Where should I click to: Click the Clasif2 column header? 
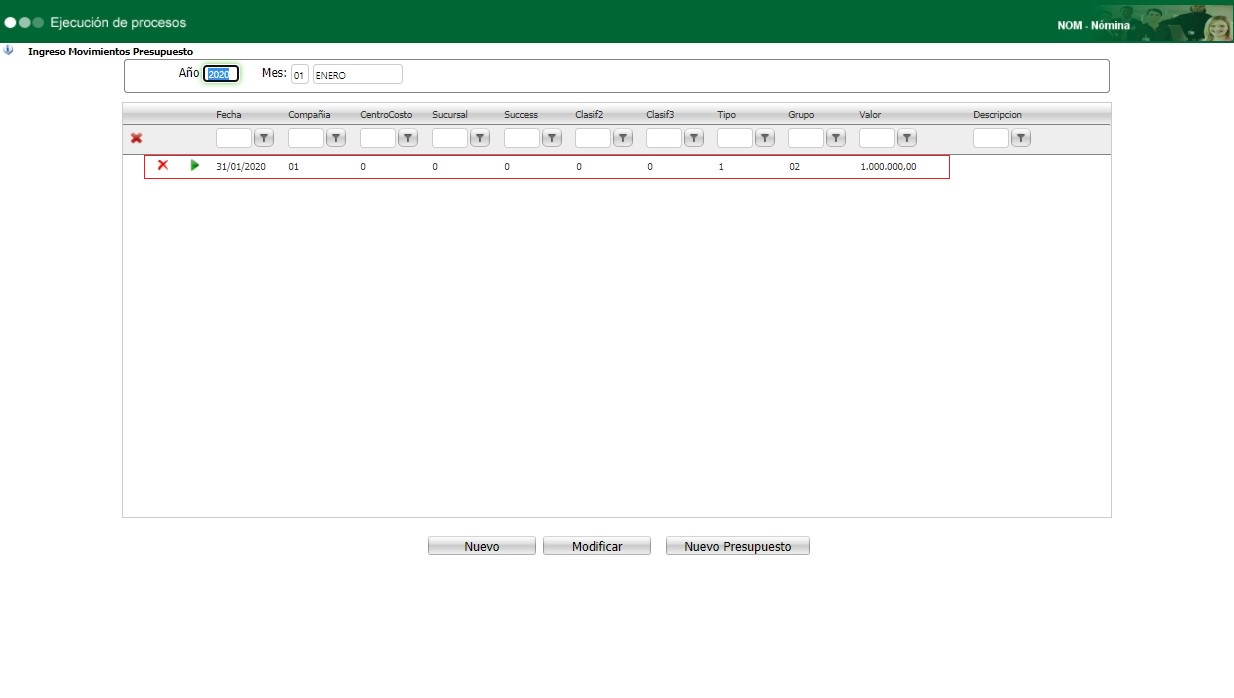coord(589,115)
